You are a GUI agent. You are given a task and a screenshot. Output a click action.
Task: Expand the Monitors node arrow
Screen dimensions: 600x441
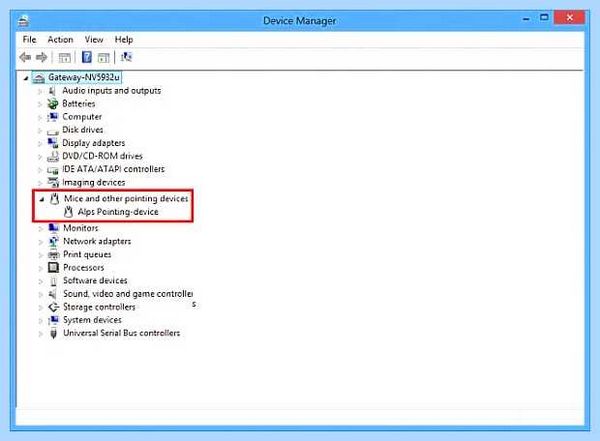click(41, 229)
